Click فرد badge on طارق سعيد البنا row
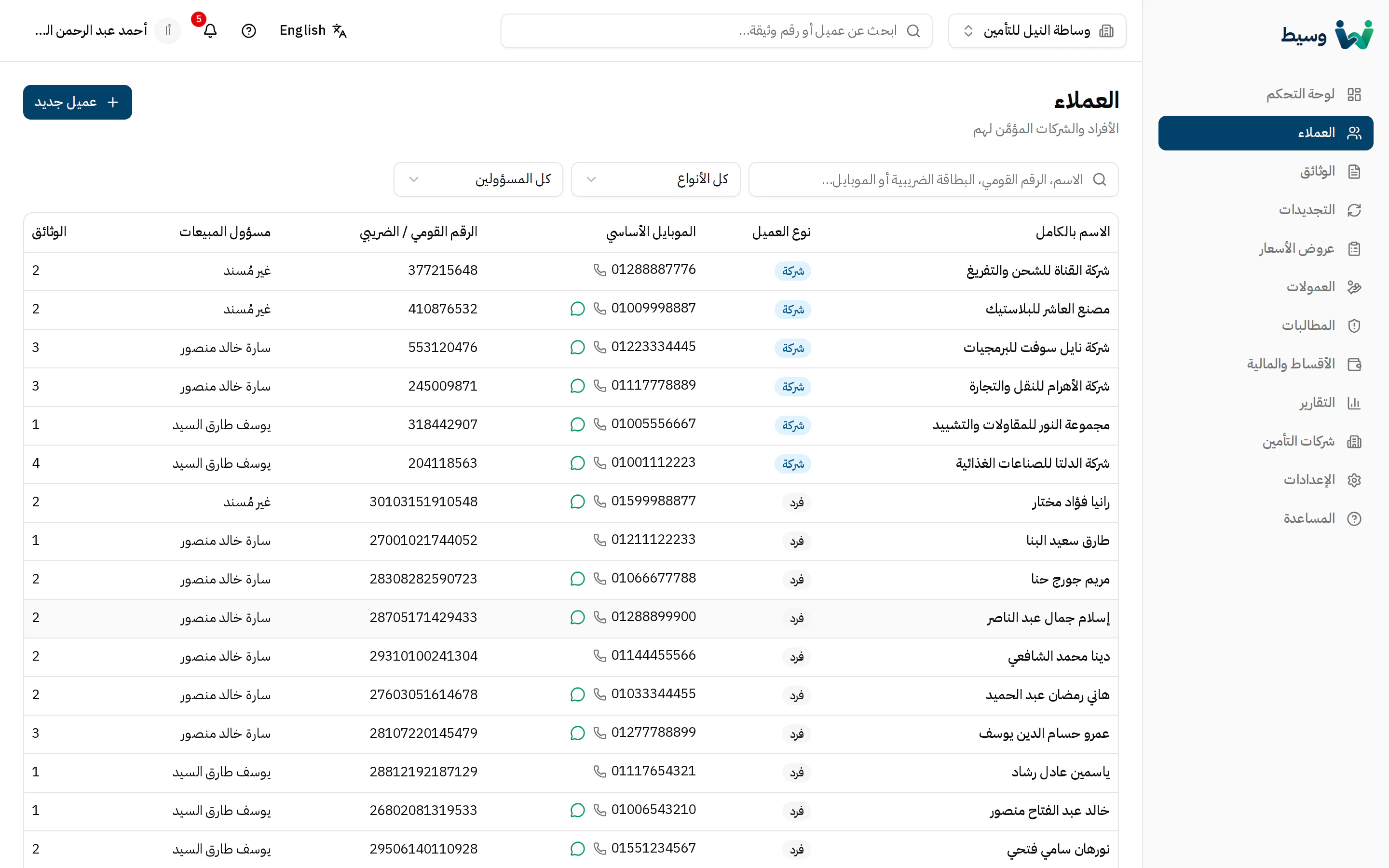Viewport: 1389px width, 868px height. pyautogui.click(x=796, y=541)
